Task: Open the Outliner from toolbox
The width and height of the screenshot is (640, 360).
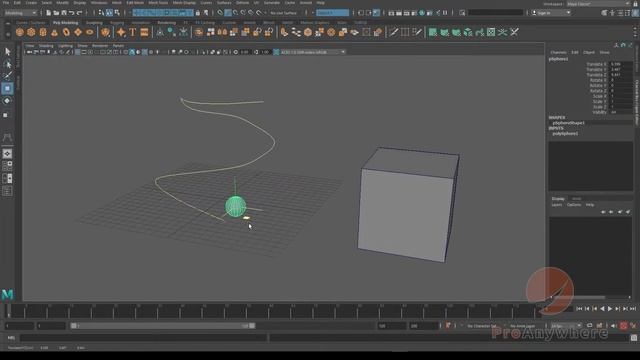Action: point(7,191)
